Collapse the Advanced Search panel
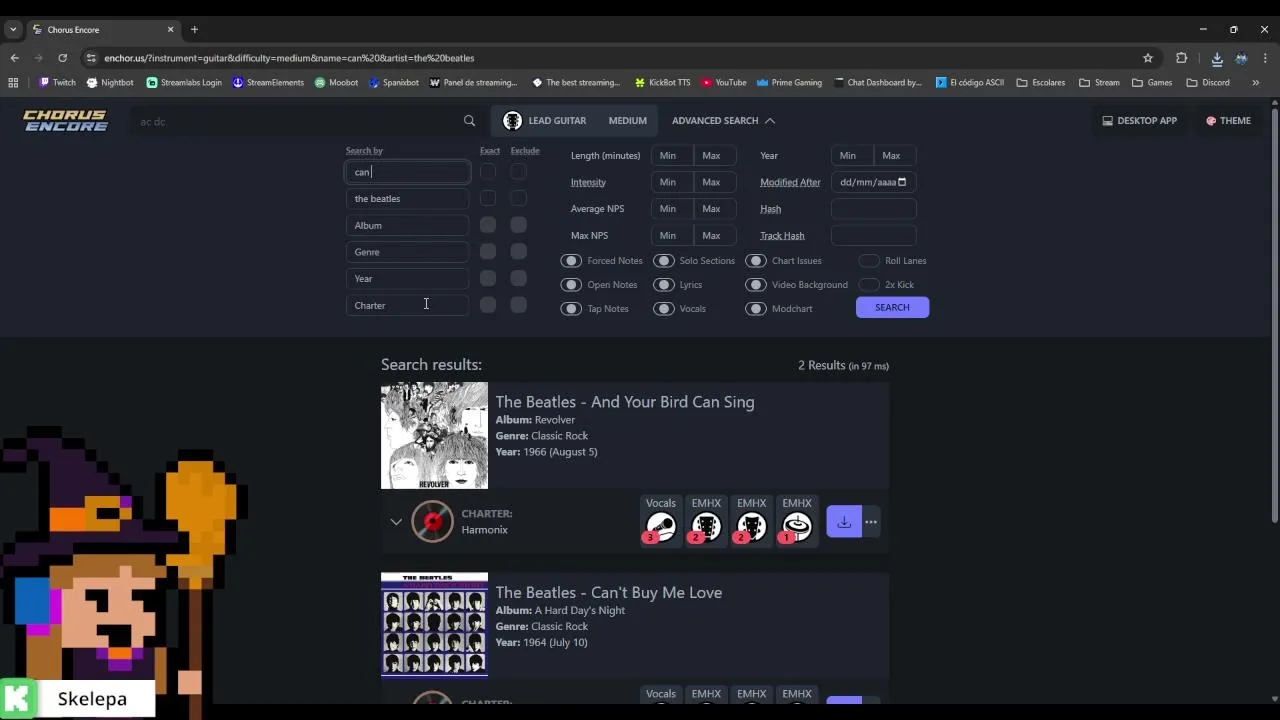The width and height of the screenshot is (1280, 720). 724,121
